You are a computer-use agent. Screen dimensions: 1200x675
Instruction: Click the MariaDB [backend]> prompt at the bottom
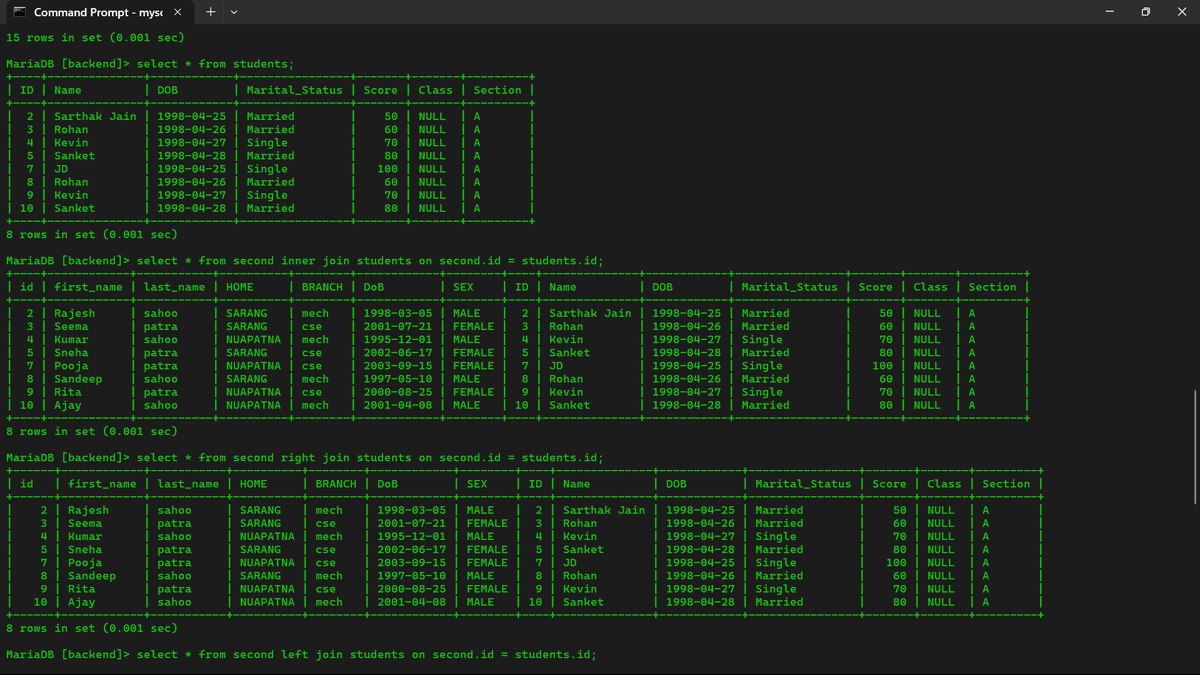click(x=65, y=653)
